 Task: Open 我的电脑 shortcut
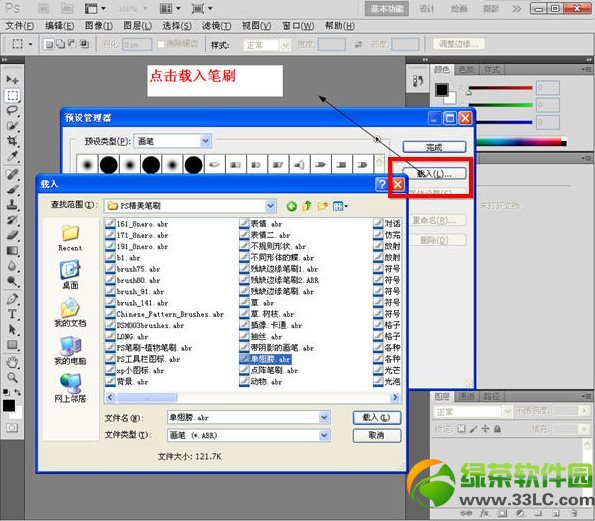coord(70,351)
